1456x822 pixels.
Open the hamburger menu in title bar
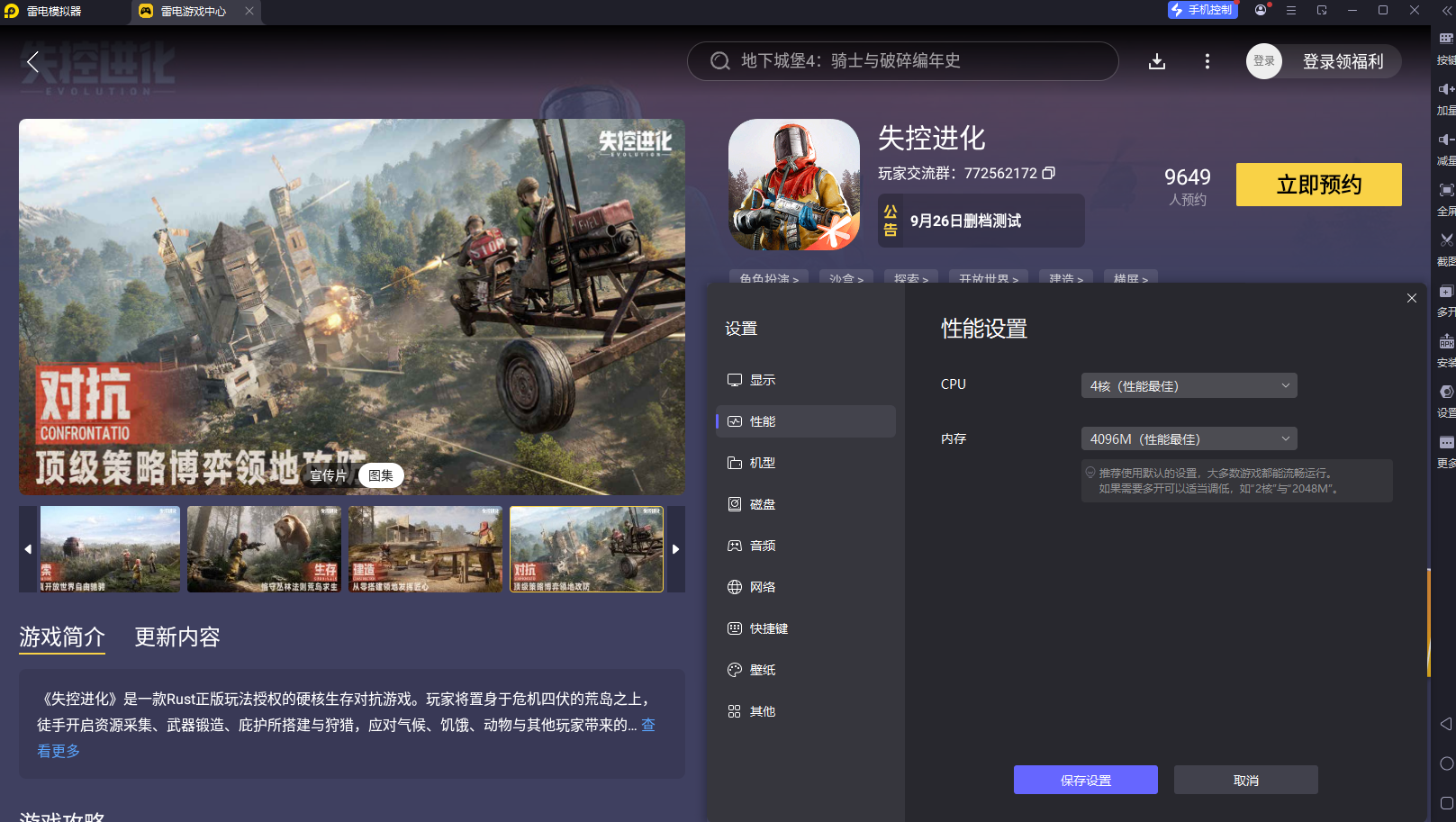point(1291,10)
